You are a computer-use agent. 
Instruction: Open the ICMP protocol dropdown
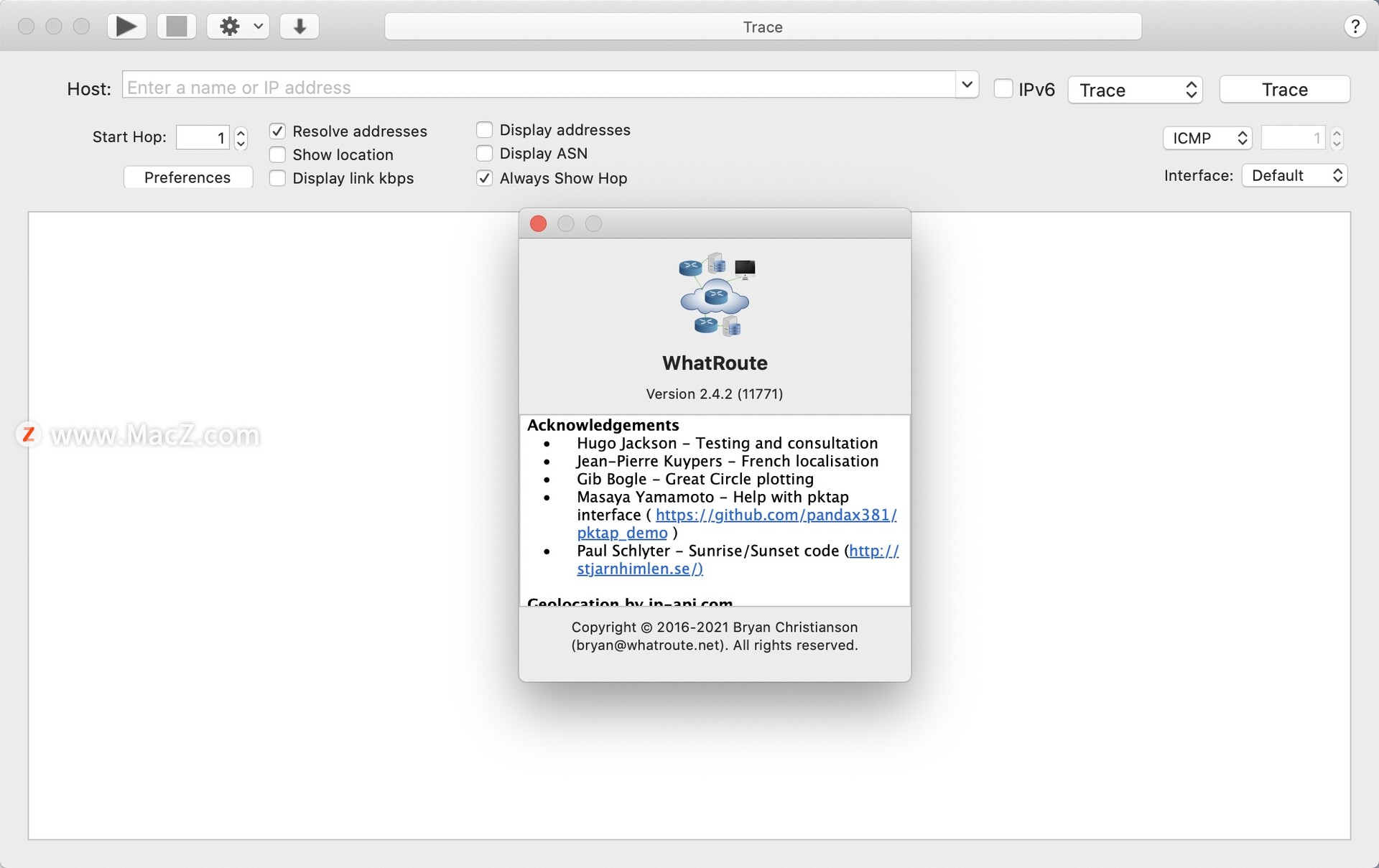click(x=1207, y=138)
